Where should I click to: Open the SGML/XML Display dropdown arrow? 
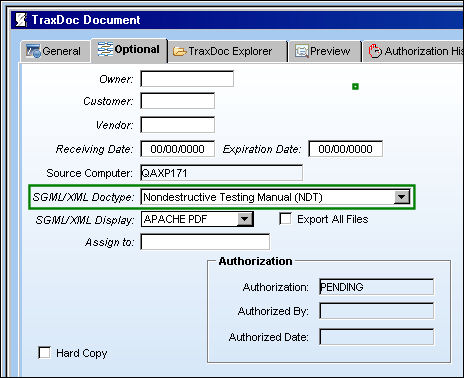245,219
